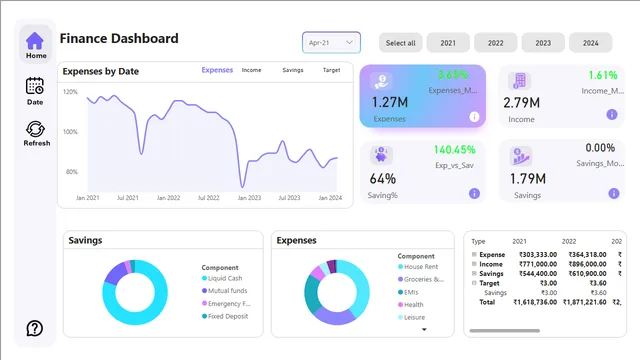Click the ₹896,000.00 Income 2022 cell
The width and height of the screenshot is (640, 360).
(587, 264)
